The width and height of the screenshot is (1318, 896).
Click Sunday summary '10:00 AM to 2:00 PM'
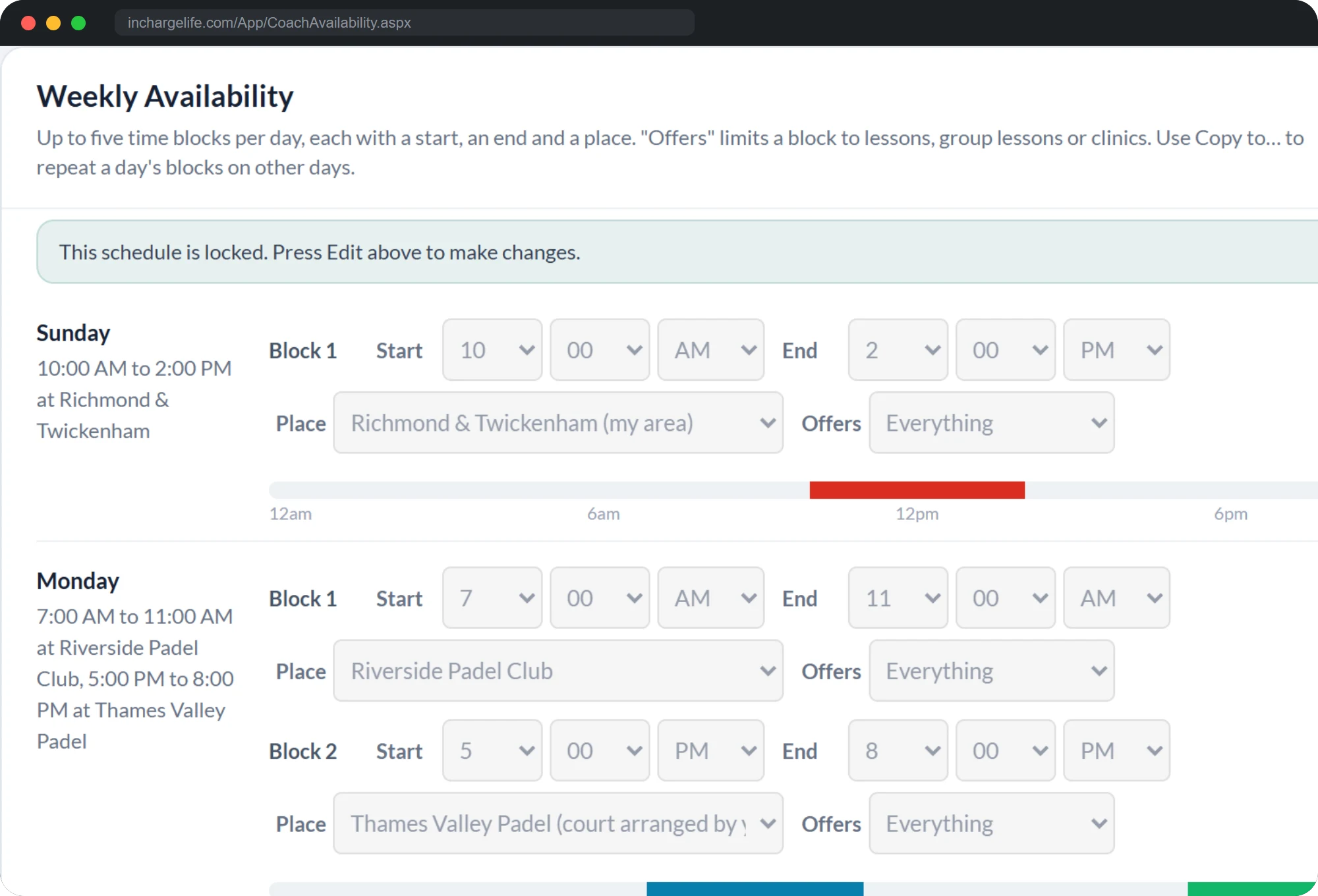point(134,368)
